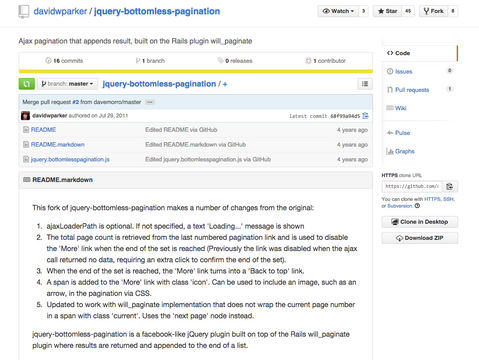Click the README file icon
479x360 pixels.
click(x=26, y=130)
